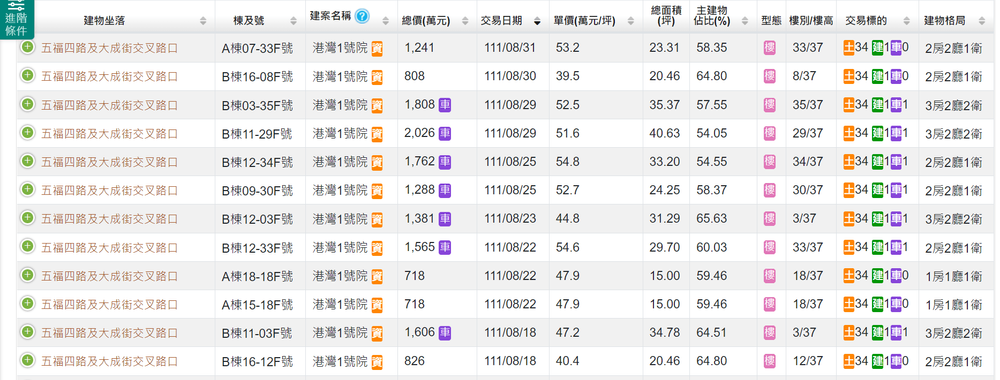Click the orange 土 icon in B棟12-34F號 row

point(849,161)
